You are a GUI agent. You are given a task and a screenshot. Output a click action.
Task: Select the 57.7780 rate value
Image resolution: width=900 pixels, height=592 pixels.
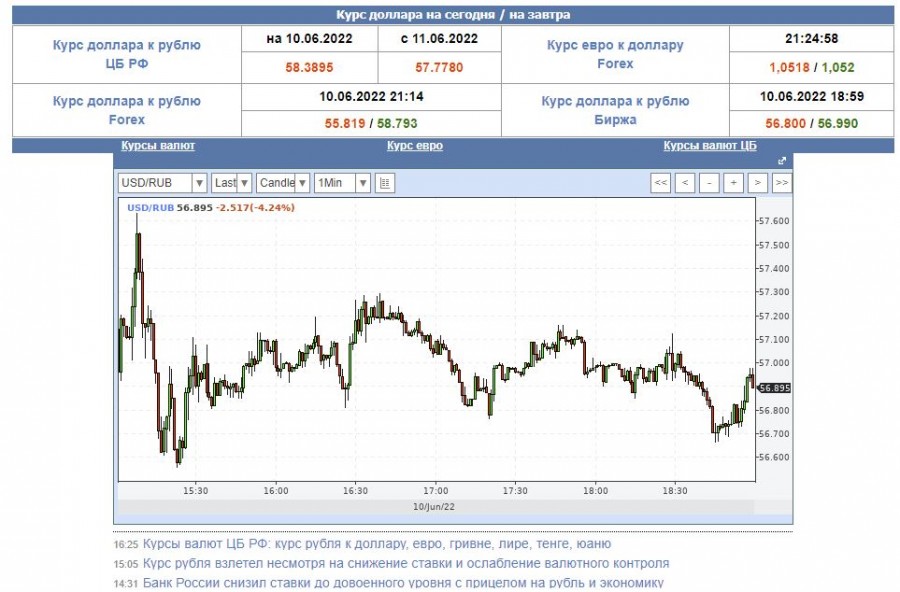[439, 68]
